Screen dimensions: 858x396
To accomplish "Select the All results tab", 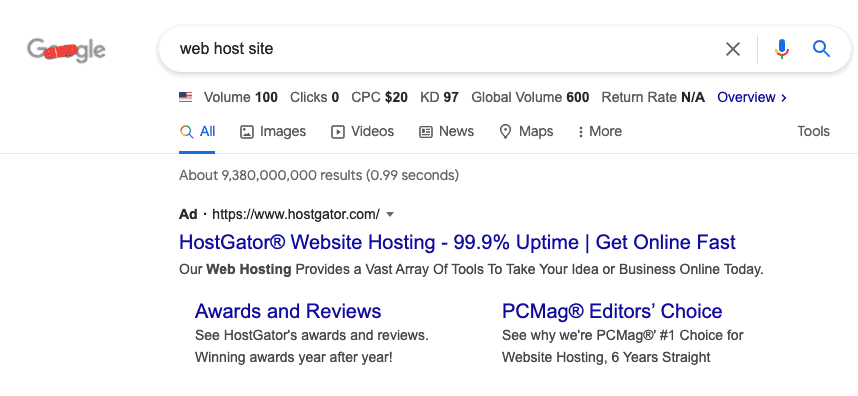I will [198, 131].
